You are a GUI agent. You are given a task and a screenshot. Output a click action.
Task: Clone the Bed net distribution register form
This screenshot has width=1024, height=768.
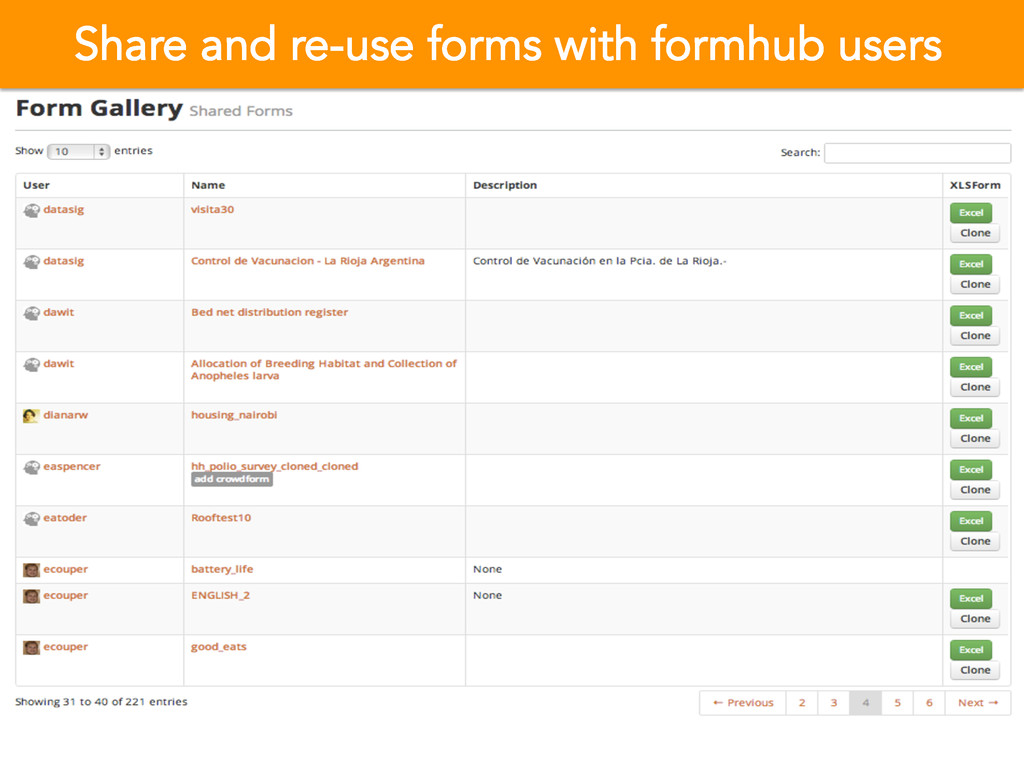tap(975, 336)
